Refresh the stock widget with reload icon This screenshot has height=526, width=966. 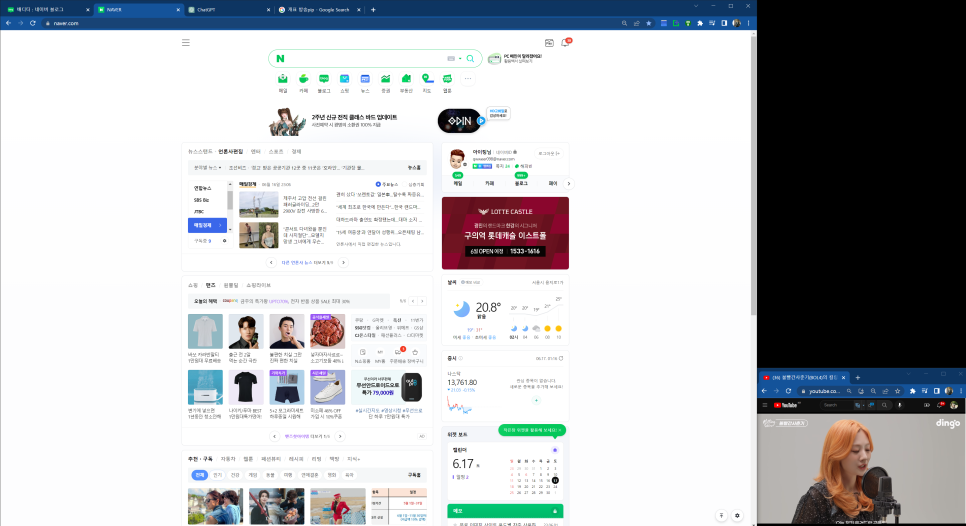tap(561, 358)
